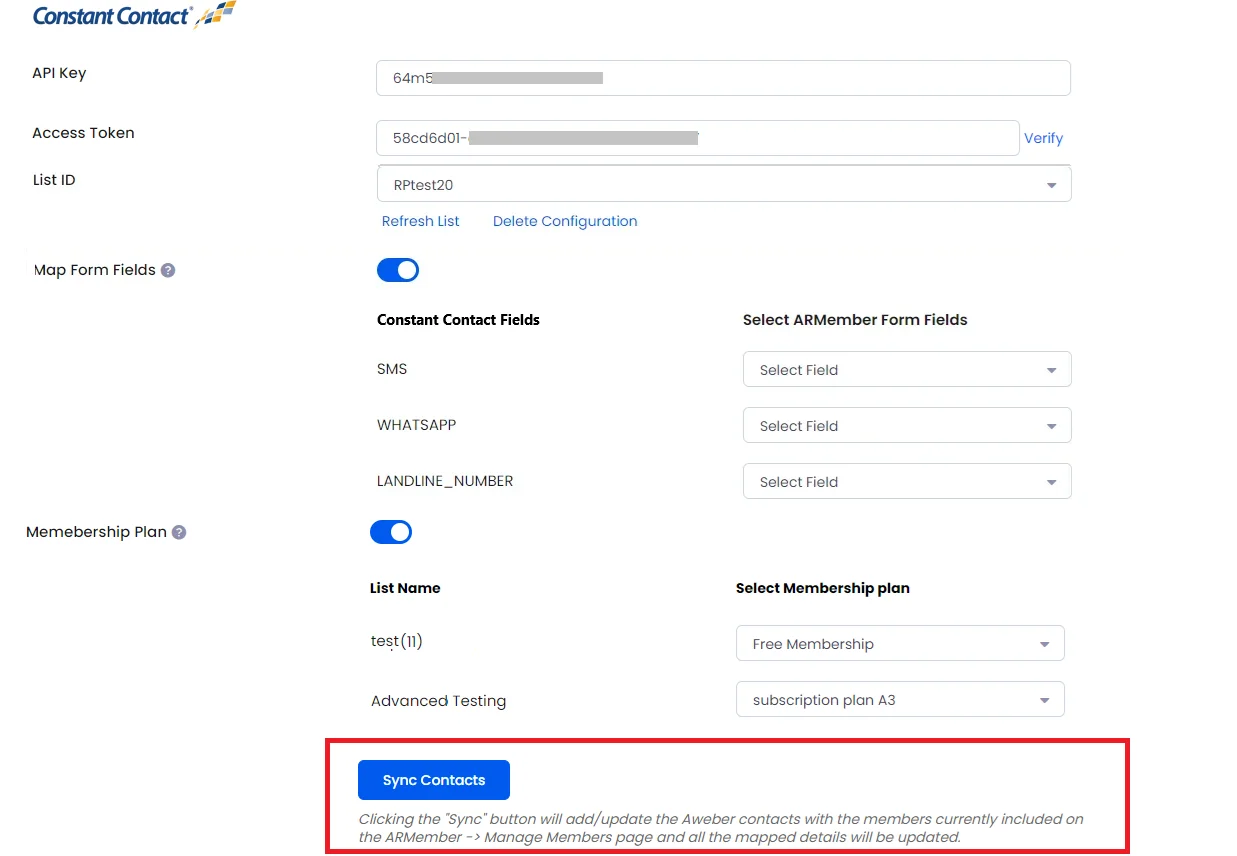
Task: Select the 'Select ARMember Form Fields' heading
Action: point(855,320)
